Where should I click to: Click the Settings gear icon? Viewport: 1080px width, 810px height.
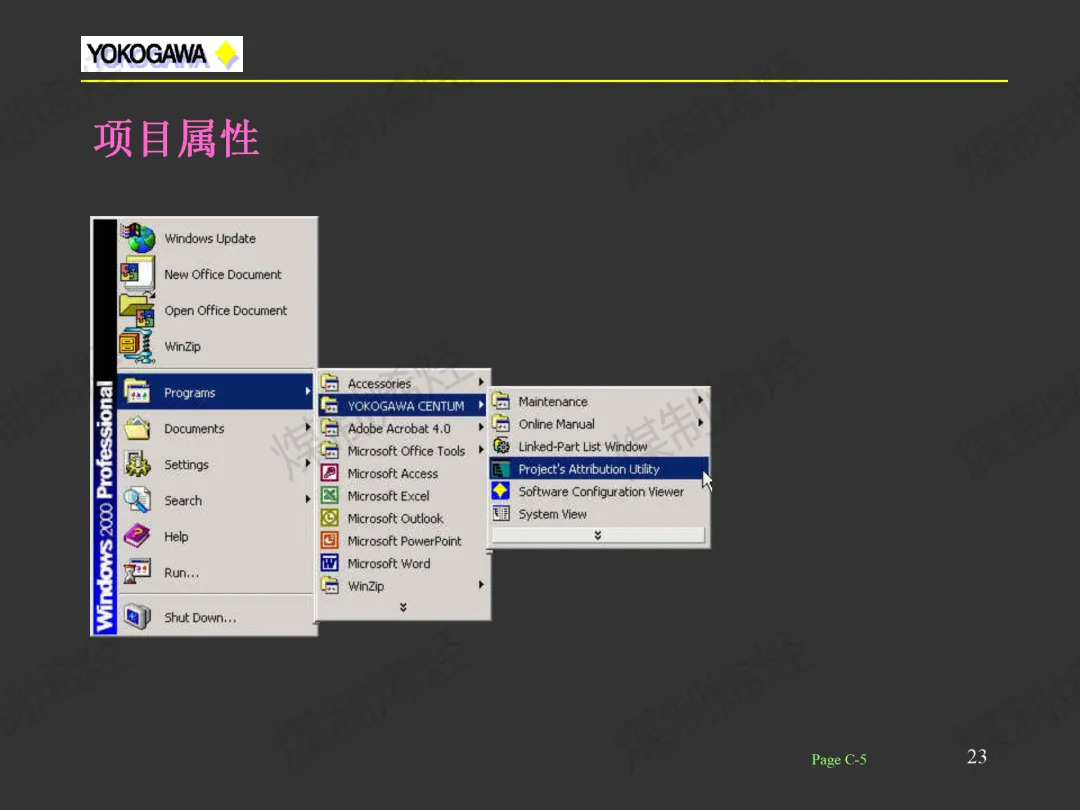pos(137,464)
